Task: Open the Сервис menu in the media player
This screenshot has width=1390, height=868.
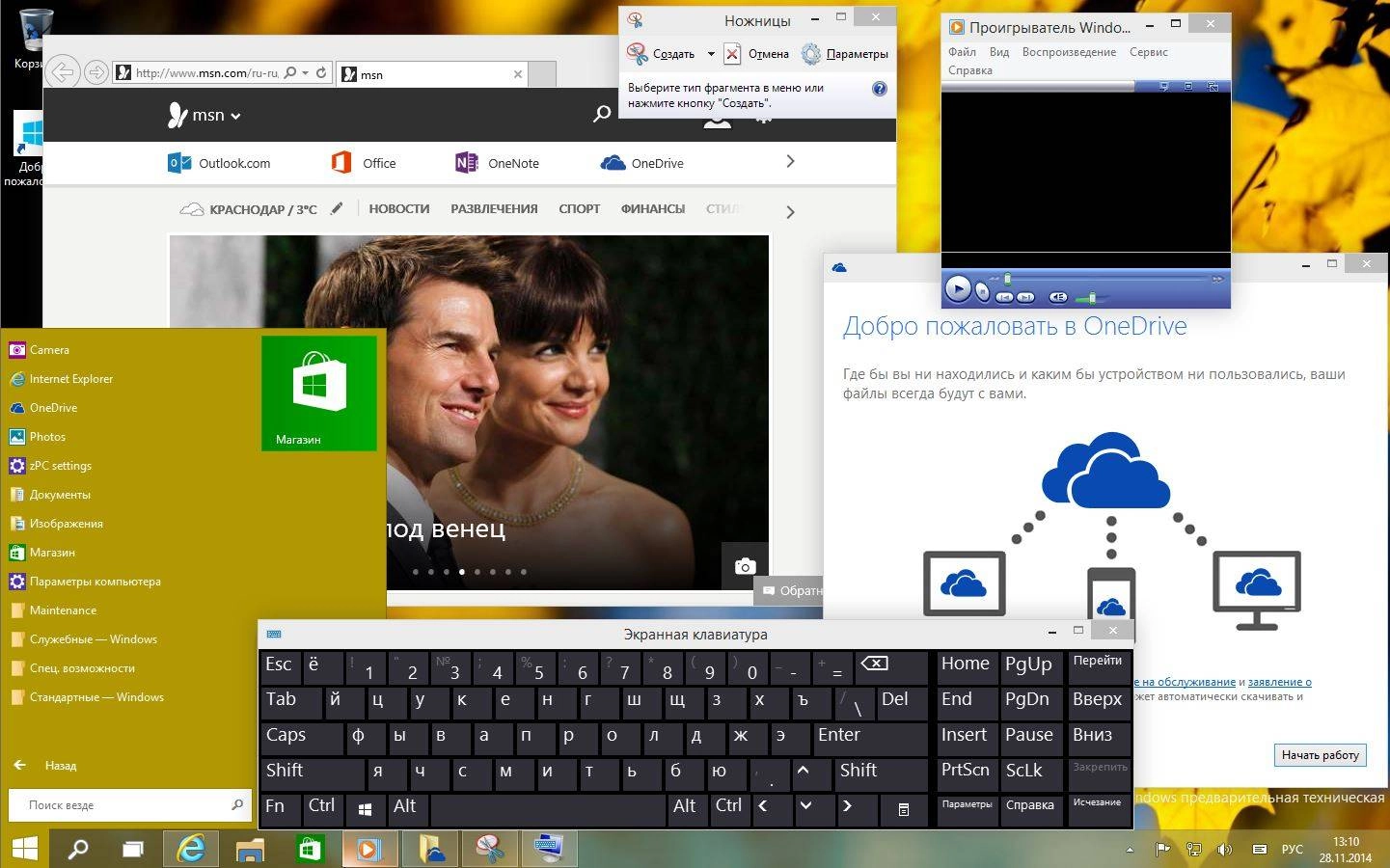Action: [1149, 52]
